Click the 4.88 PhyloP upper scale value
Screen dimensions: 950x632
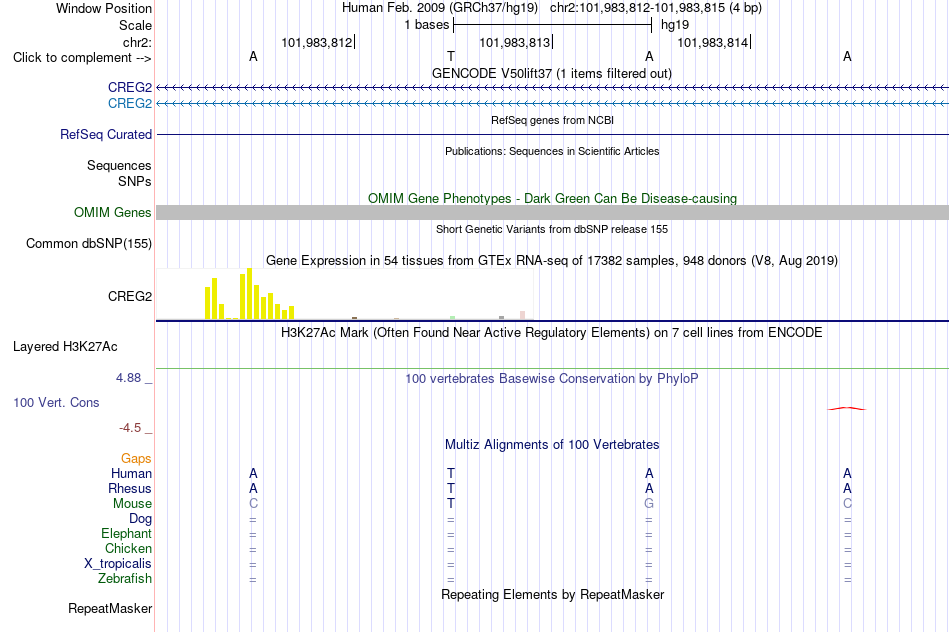click(128, 378)
